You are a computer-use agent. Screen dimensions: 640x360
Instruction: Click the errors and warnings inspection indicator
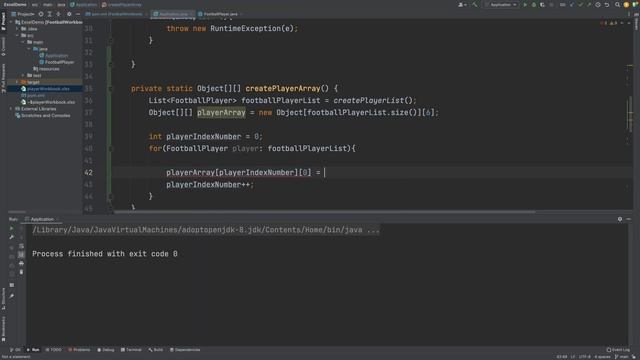609,23
